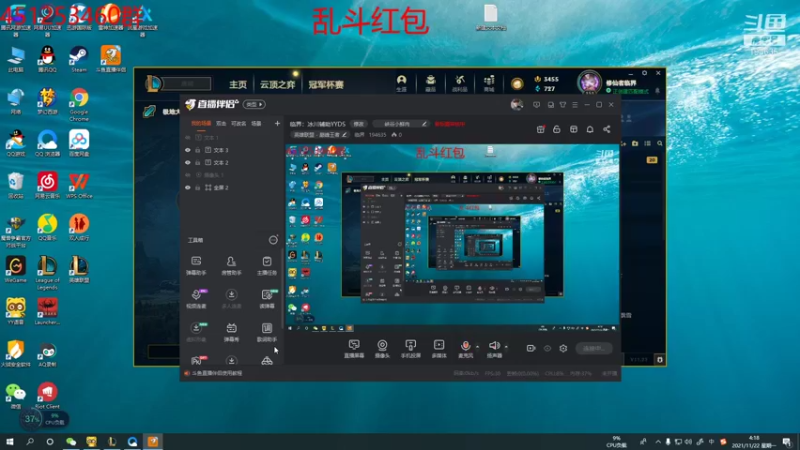Click the toolbox panel scrollbar
Image resolution: width=800 pixels, height=450 pixels.
(x=282, y=288)
